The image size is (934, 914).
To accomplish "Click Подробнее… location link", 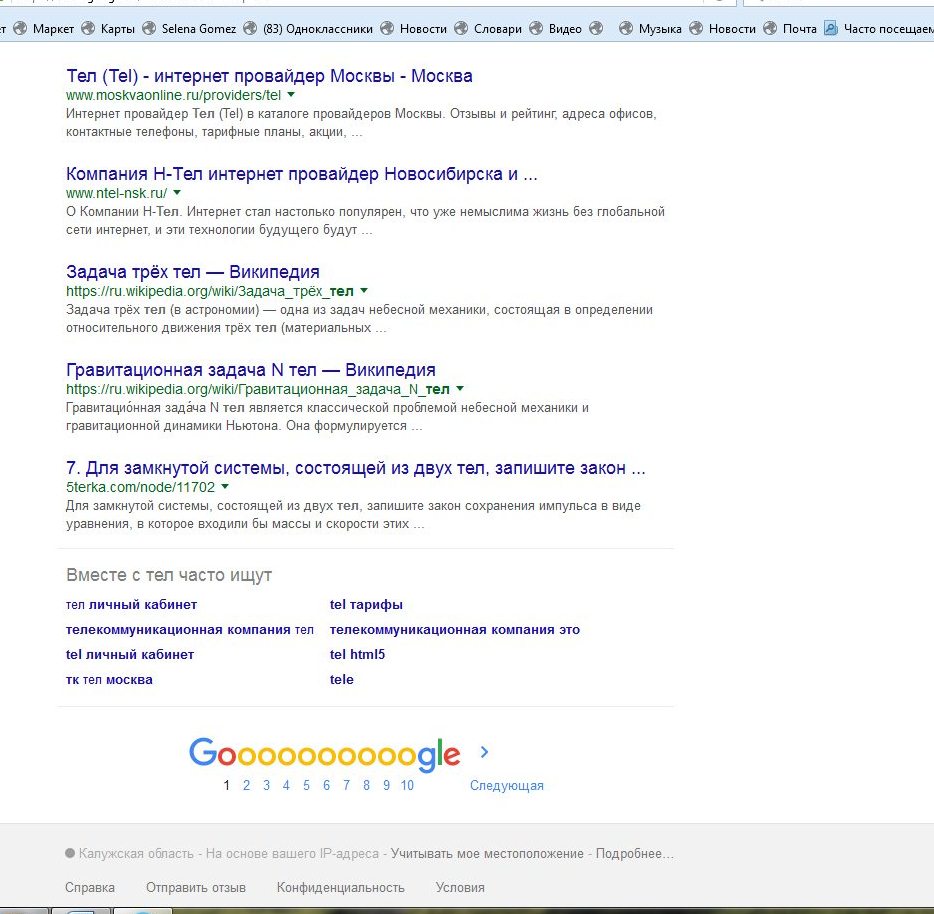I will [634, 853].
